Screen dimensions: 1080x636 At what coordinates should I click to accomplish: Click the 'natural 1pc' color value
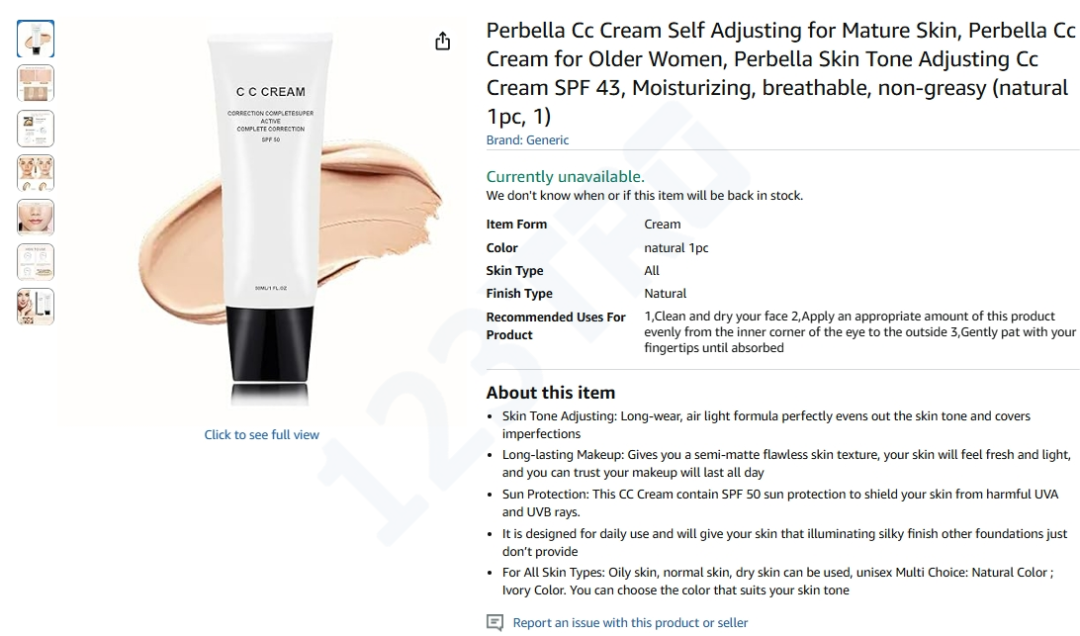click(676, 248)
